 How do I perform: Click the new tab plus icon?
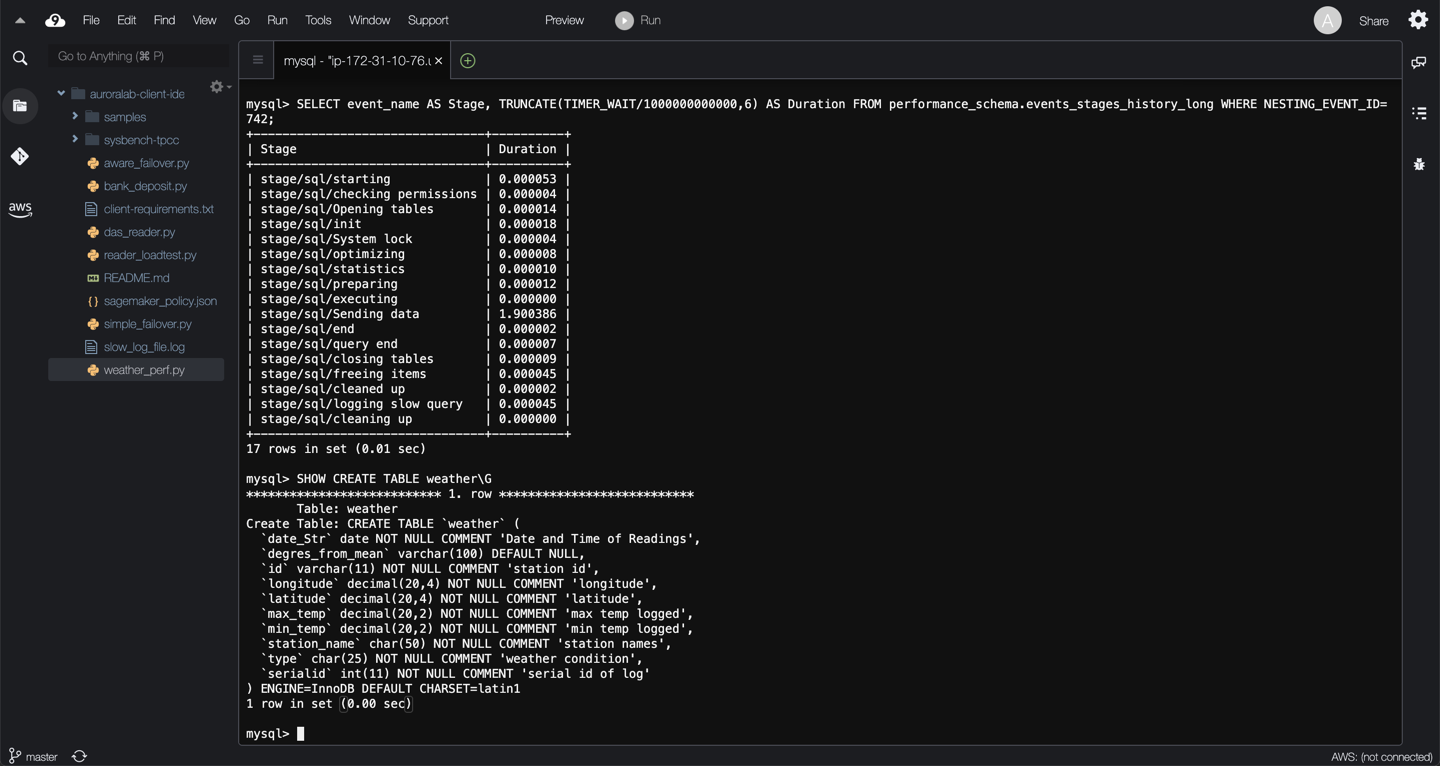click(x=467, y=61)
